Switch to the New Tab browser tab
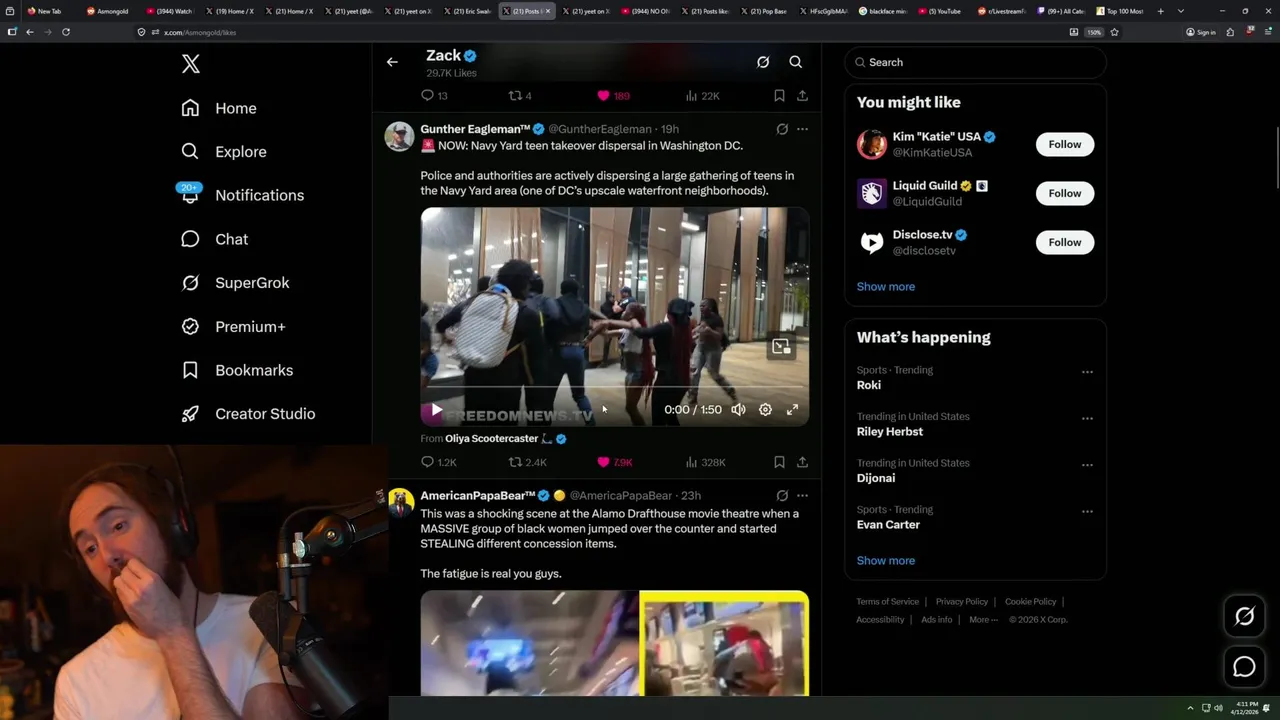 pyautogui.click(x=47, y=11)
